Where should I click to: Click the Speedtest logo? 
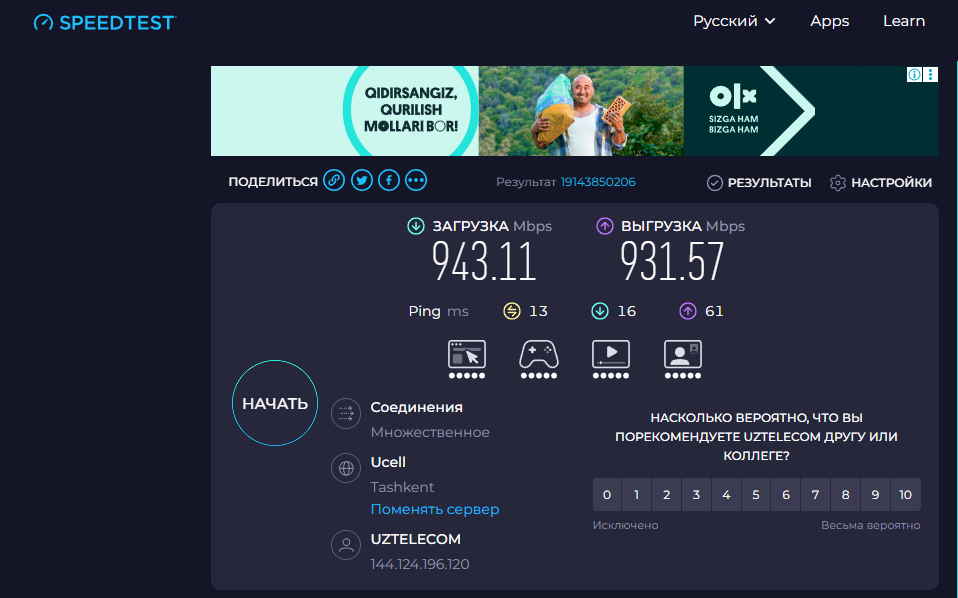pos(104,23)
